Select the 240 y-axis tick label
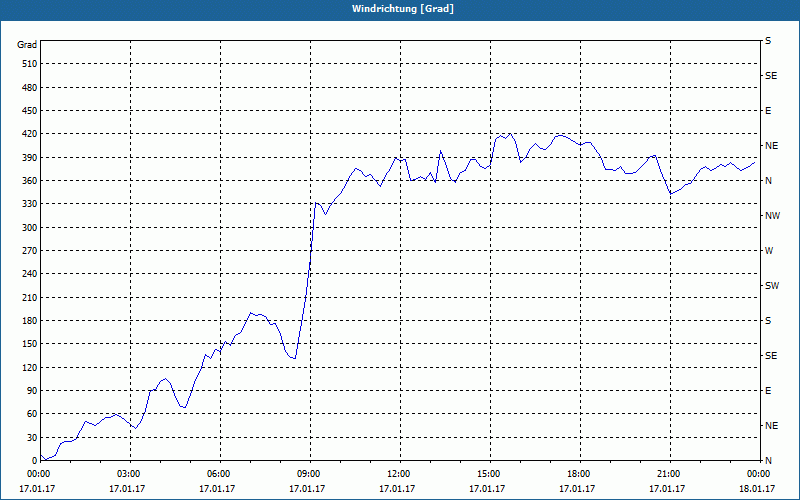 (30, 274)
